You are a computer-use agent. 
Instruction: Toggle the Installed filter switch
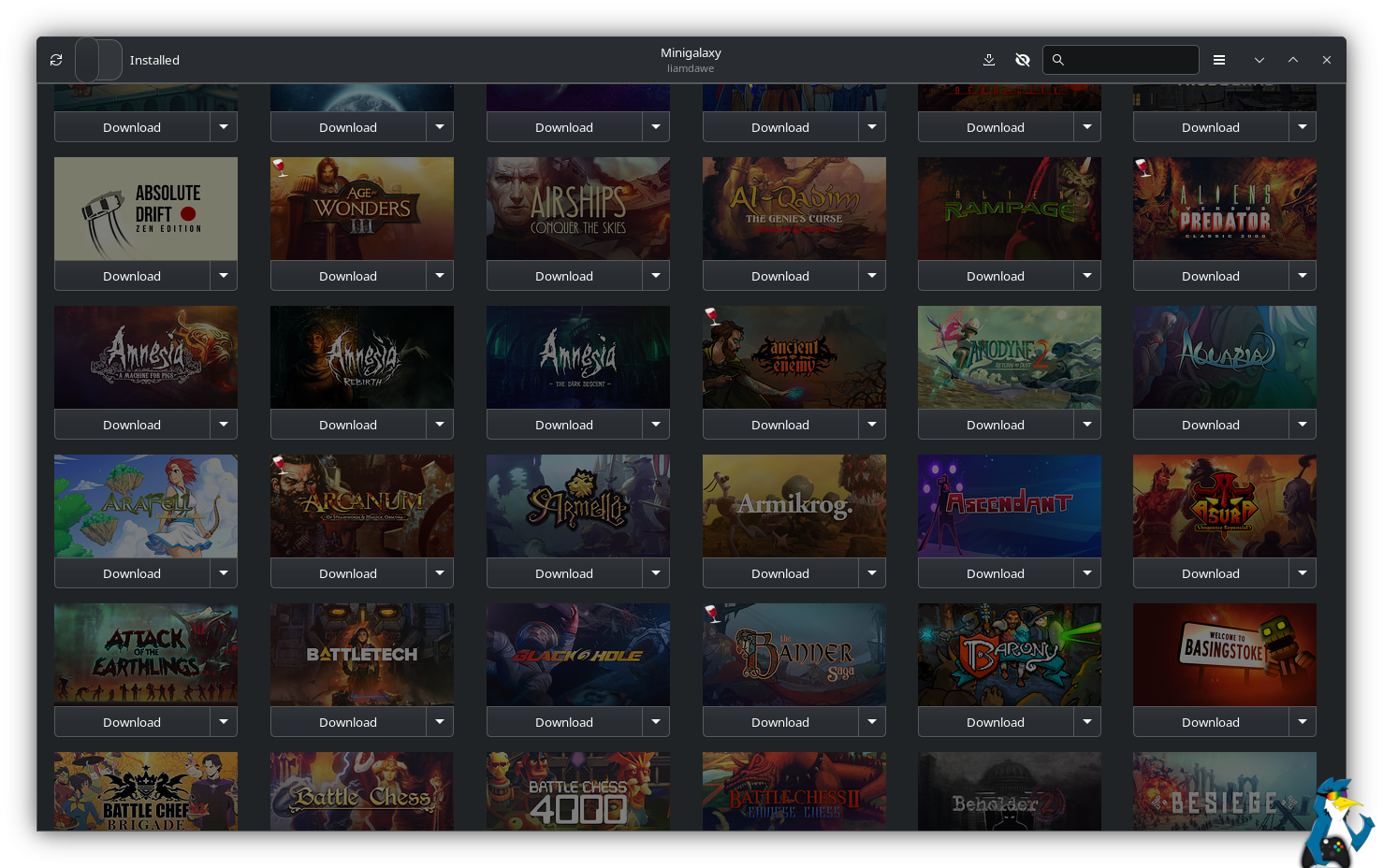98,60
